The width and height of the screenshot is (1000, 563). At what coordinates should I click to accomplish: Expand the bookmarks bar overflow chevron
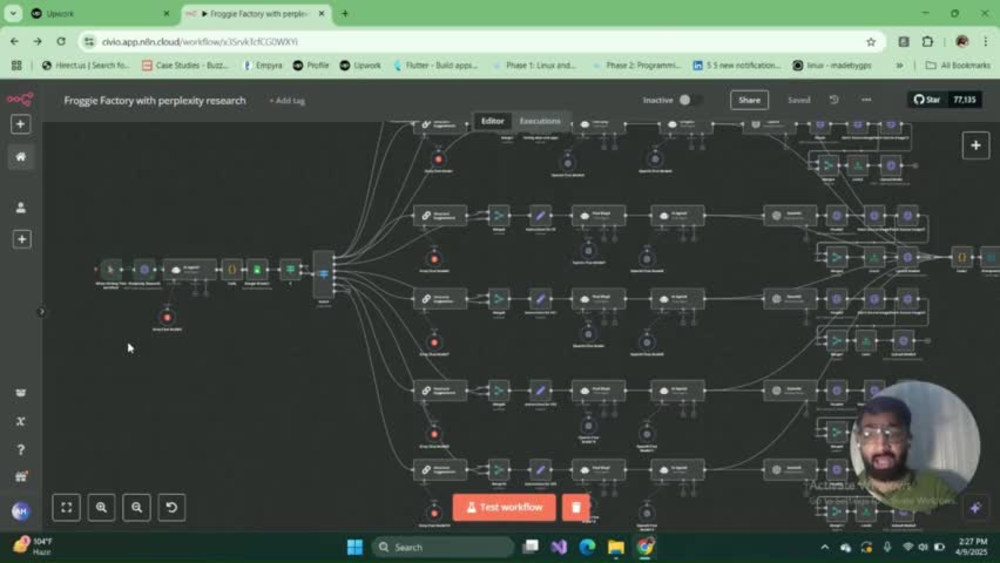[x=899, y=65]
